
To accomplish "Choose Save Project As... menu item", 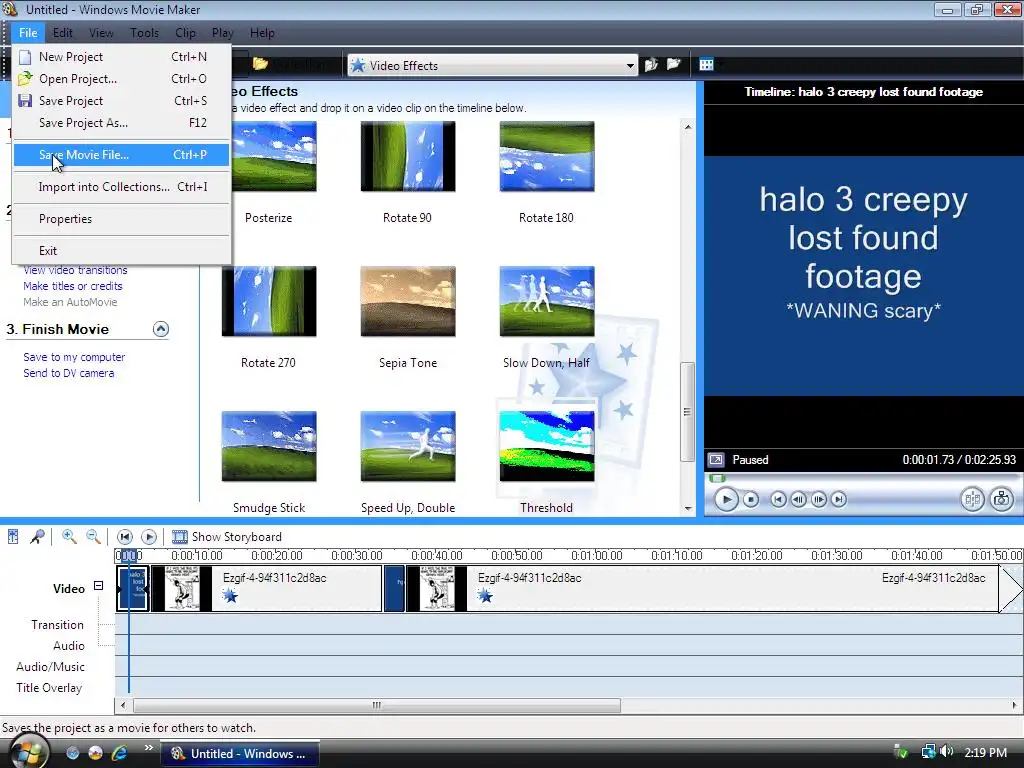I will [x=121, y=123].
